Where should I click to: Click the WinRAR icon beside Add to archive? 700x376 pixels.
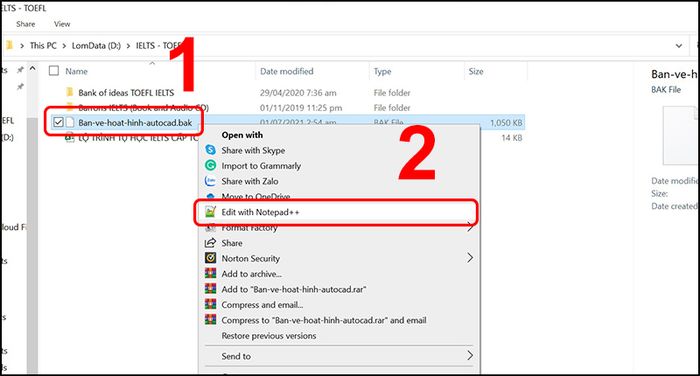[210, 273]
